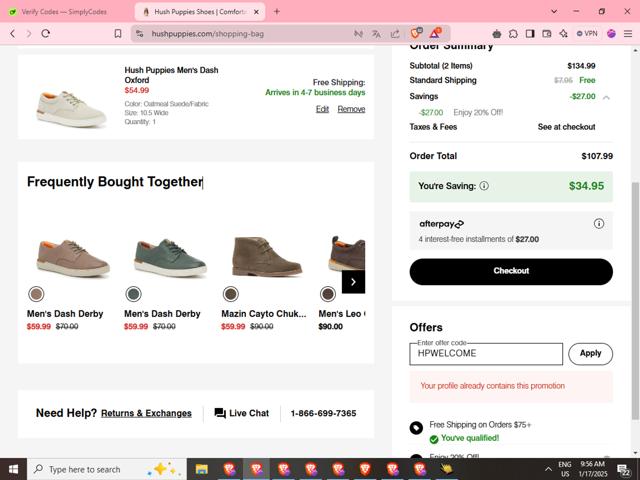Viewport: 640px width, 480px height.
Task: Start a Live Chat session
Action: [242, 413]
